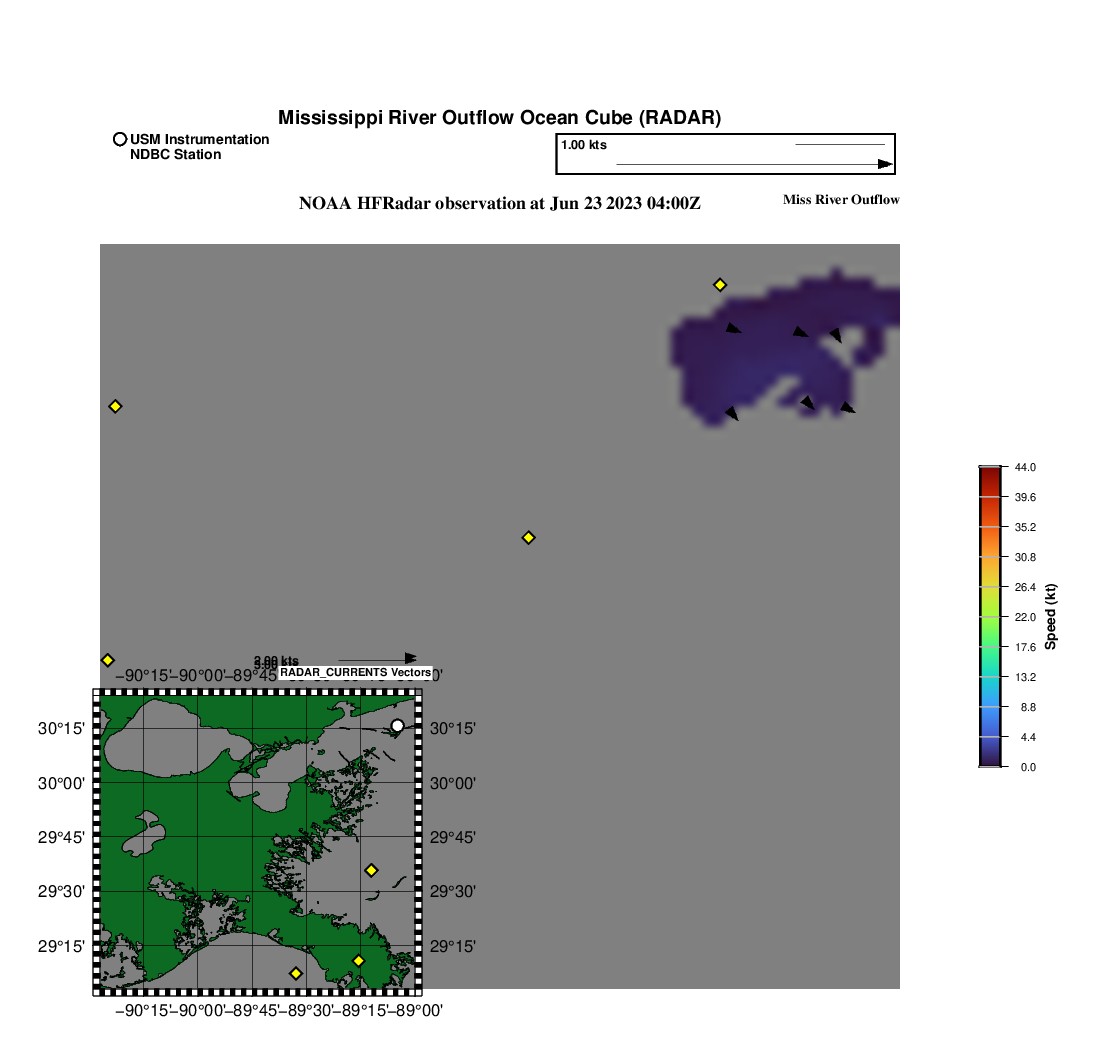Click the USM Instrumentation legend circle symbol
The image size is (1100, 1050).
120,140
